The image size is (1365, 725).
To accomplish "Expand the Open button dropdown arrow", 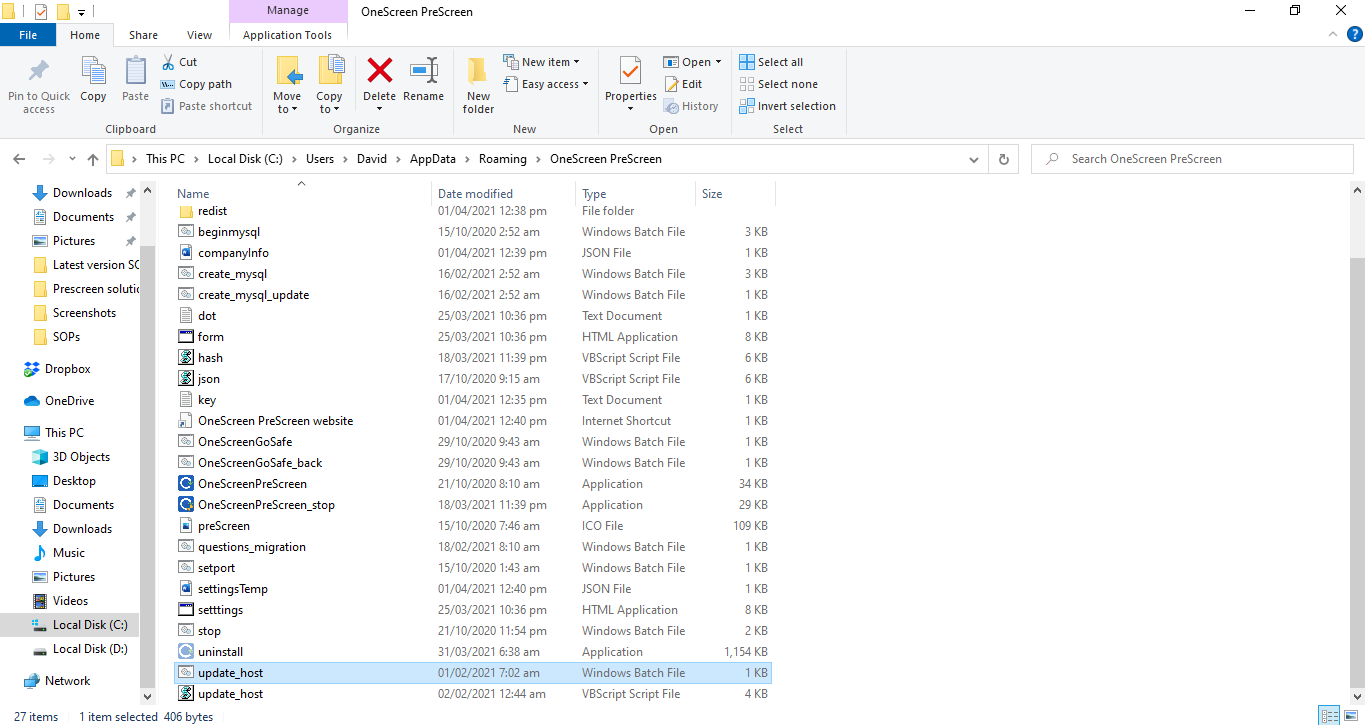I will tap(718, 62).
